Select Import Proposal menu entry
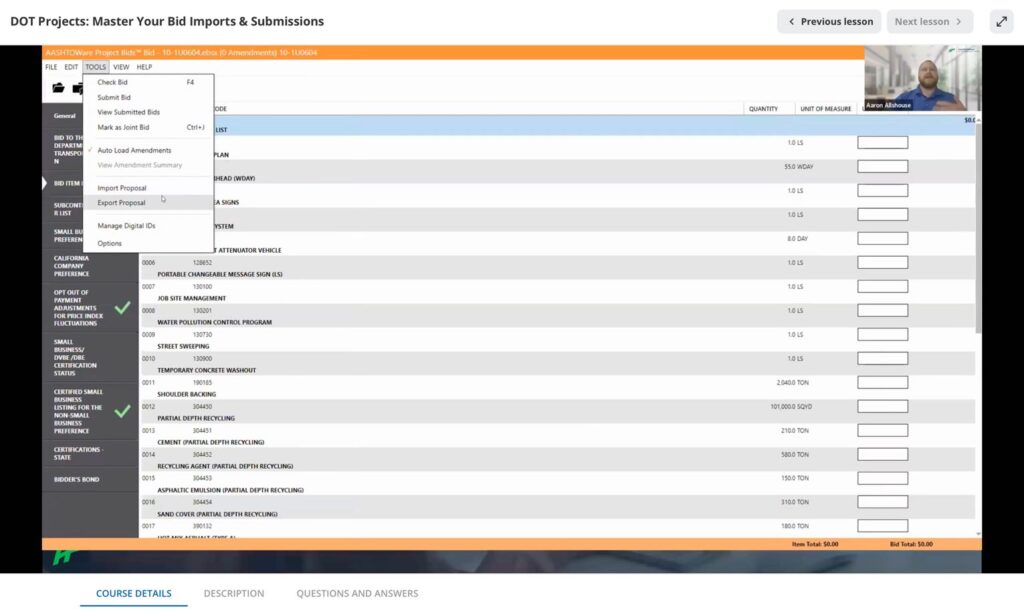 click(121, 188)
